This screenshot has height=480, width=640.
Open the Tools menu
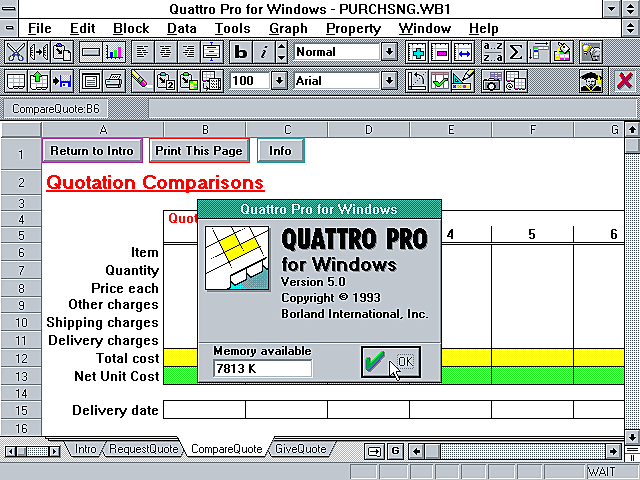pos(233,29)
